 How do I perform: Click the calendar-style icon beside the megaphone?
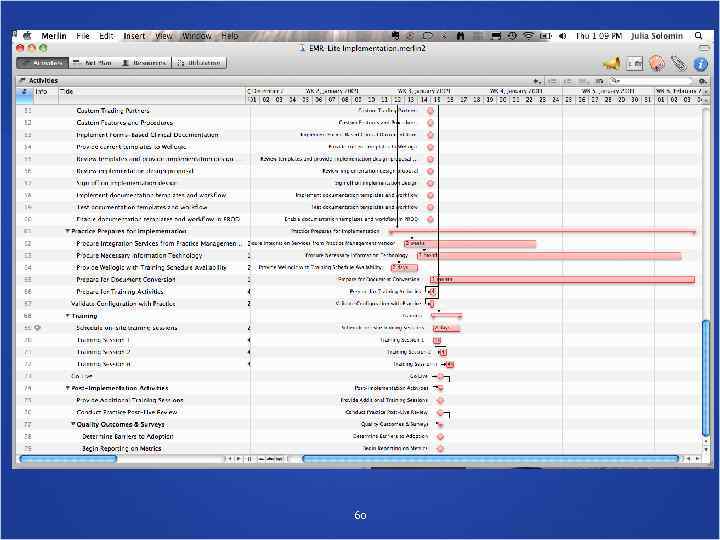[635, 64]
